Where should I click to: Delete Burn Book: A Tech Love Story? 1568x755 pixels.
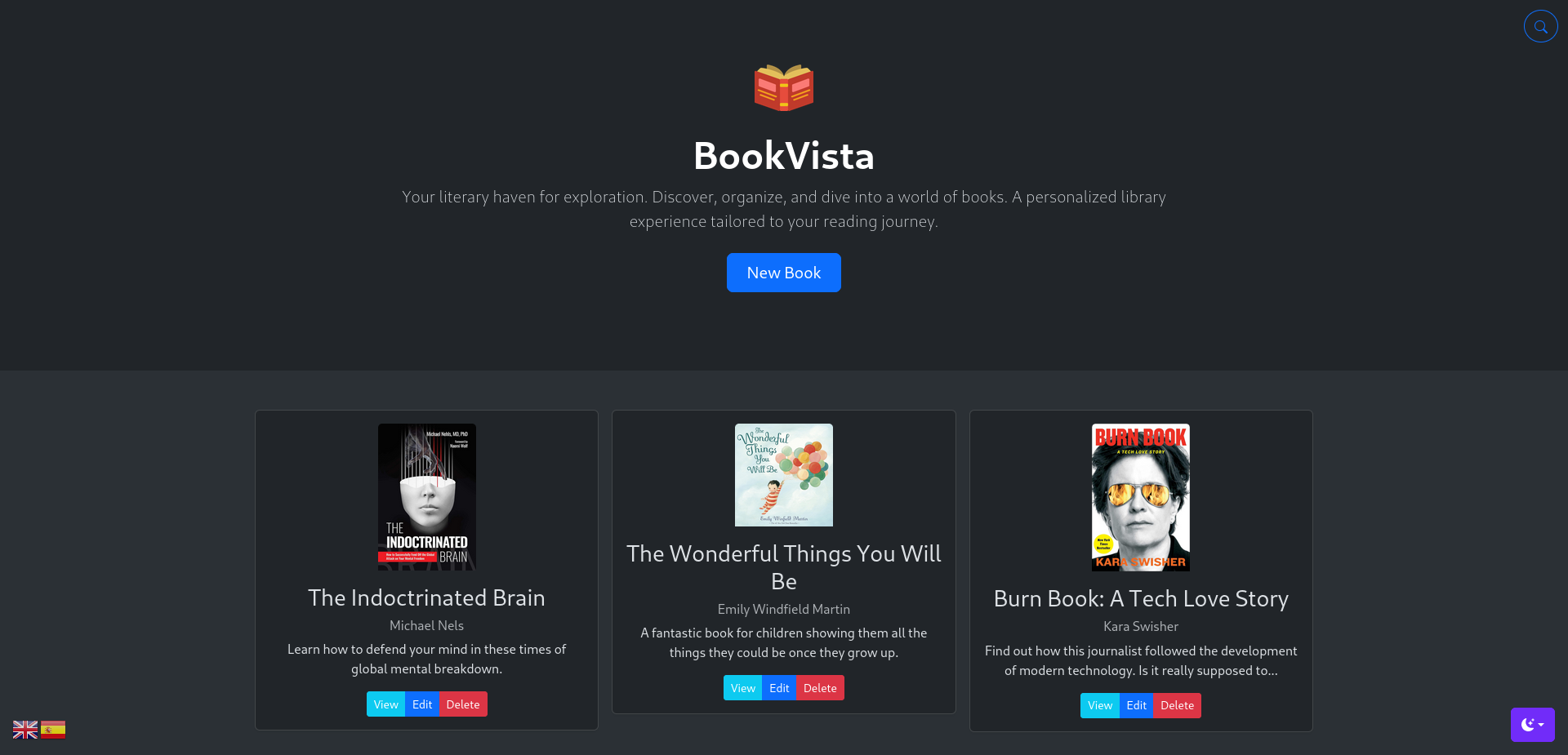[1177, 705]
